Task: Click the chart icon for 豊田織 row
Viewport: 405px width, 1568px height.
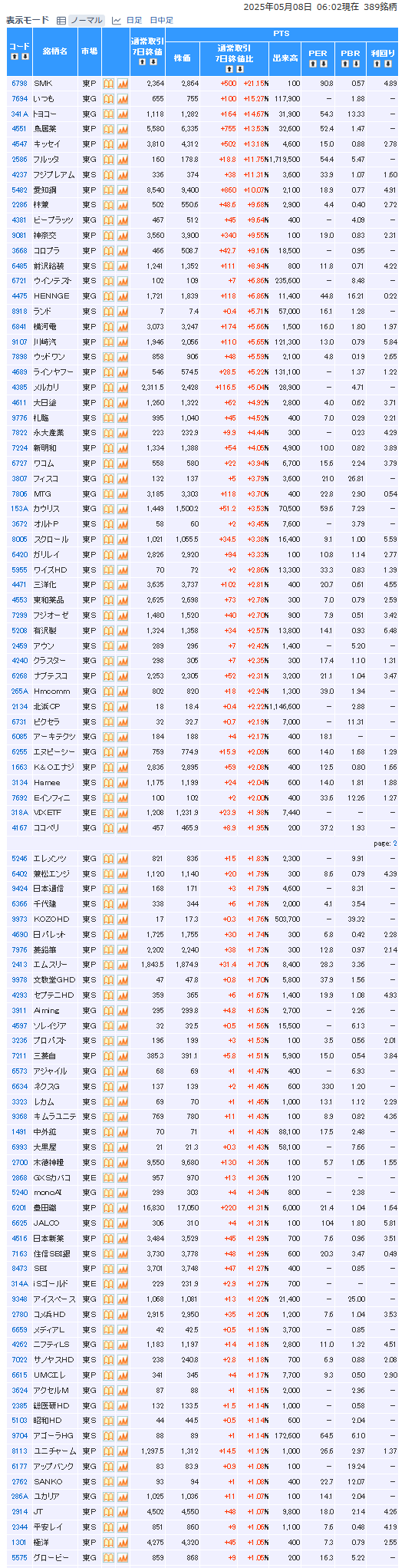Action: point(123,1208)
